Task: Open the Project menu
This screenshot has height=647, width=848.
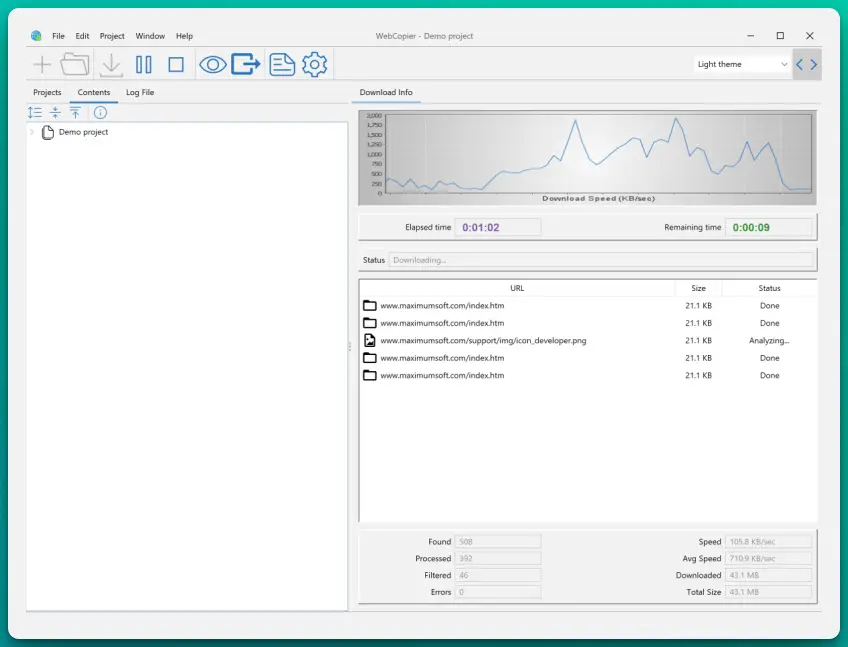Action: point(112,36)
